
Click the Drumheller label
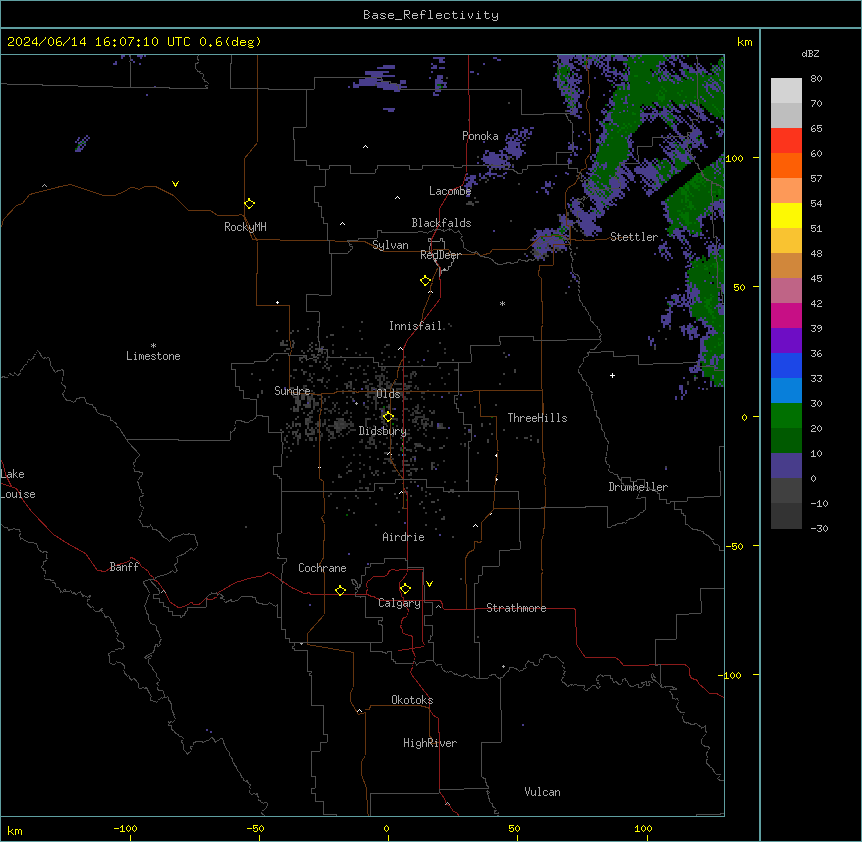(x=638, y=487)
